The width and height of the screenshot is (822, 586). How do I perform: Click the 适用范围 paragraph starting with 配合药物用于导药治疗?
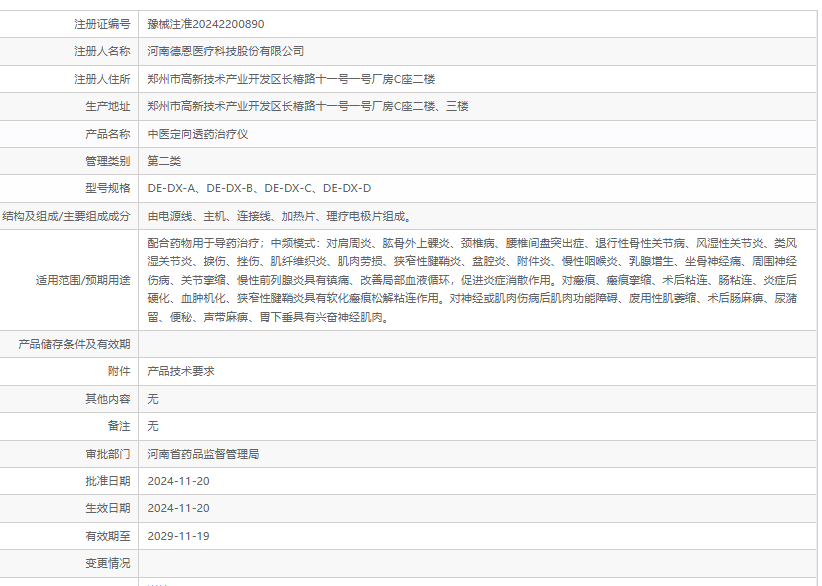(472, 280)
